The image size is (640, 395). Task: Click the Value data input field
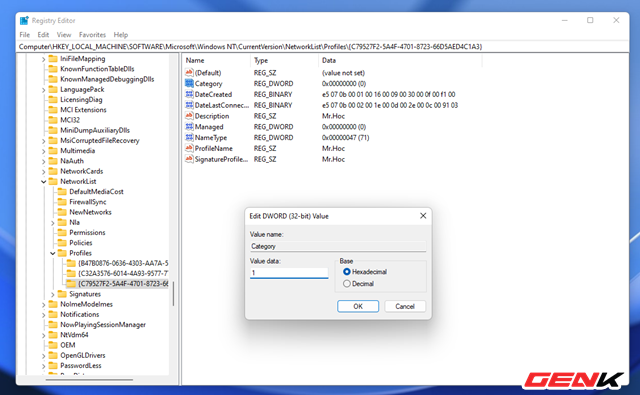[x=289, y=273]
